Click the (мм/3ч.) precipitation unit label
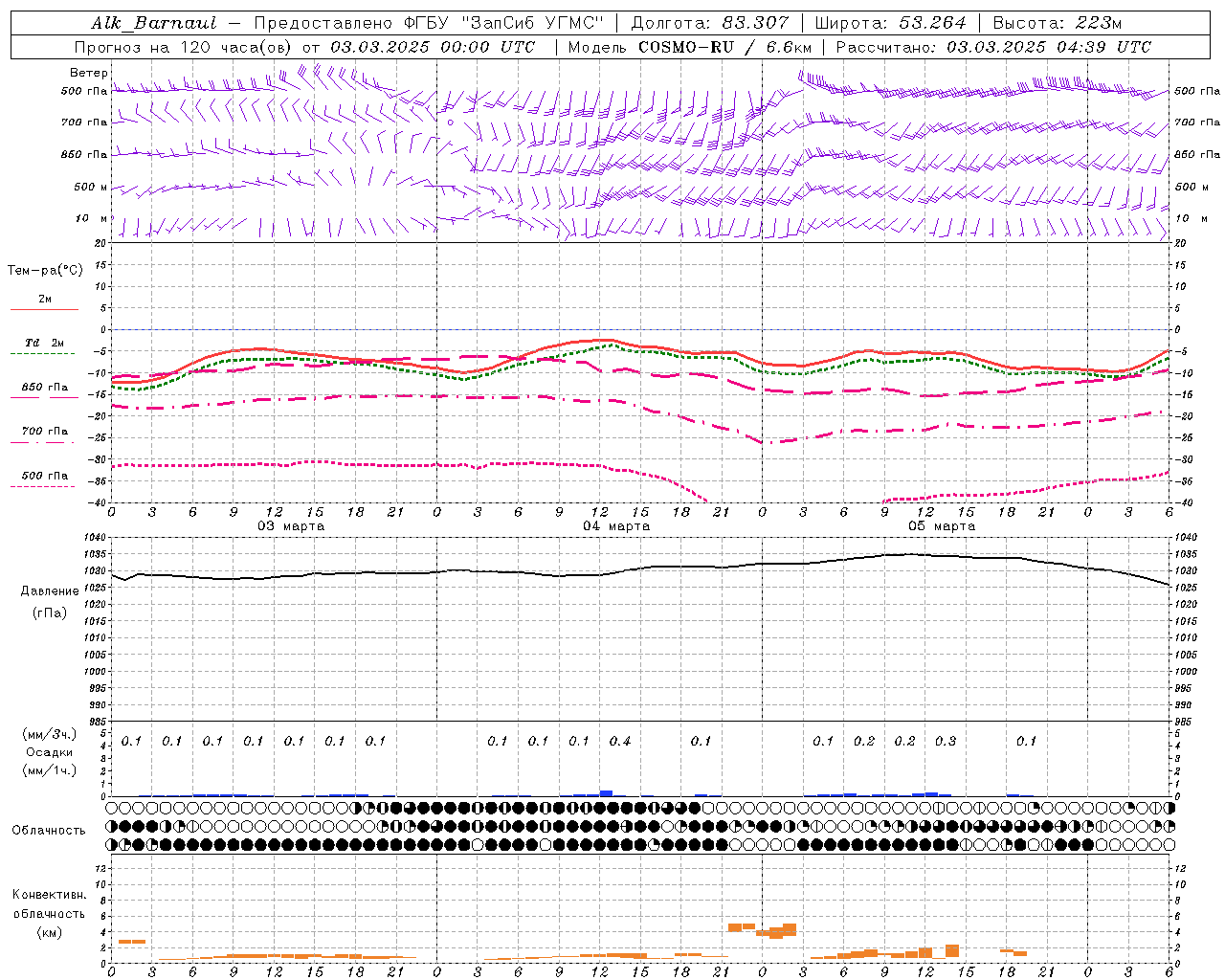 point(49,734)
